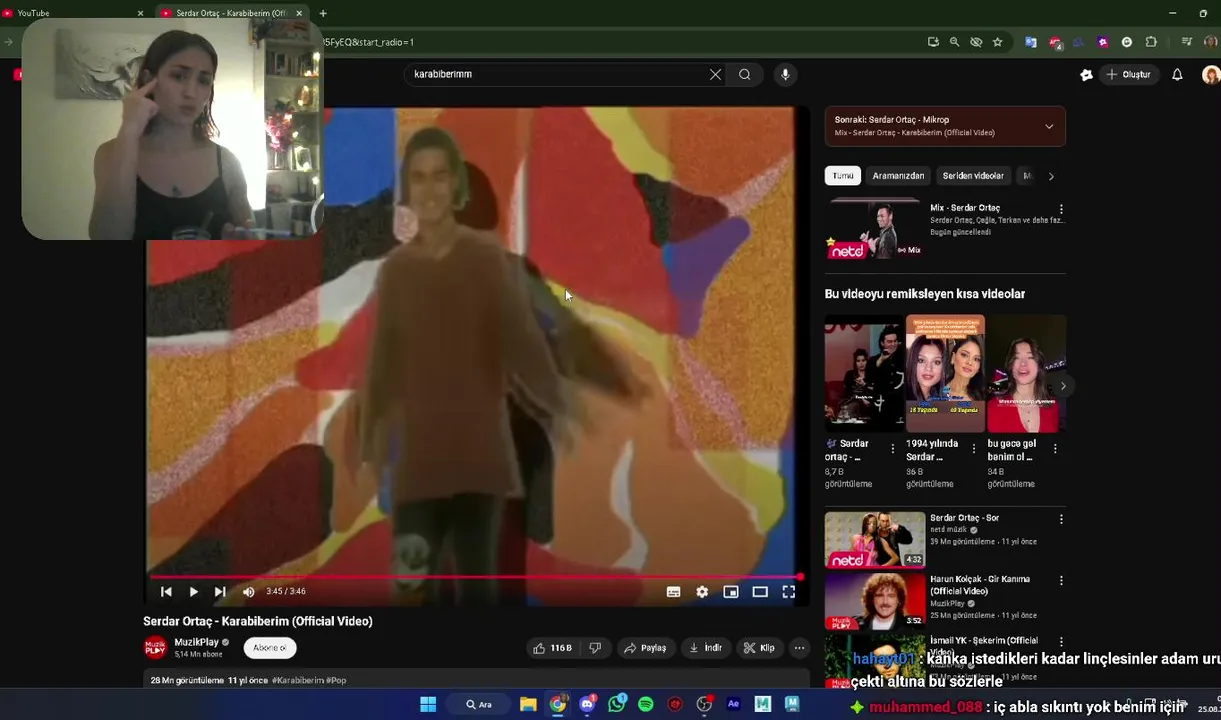
Task: Open the bu gece gel benim short
Action: 1026,374
